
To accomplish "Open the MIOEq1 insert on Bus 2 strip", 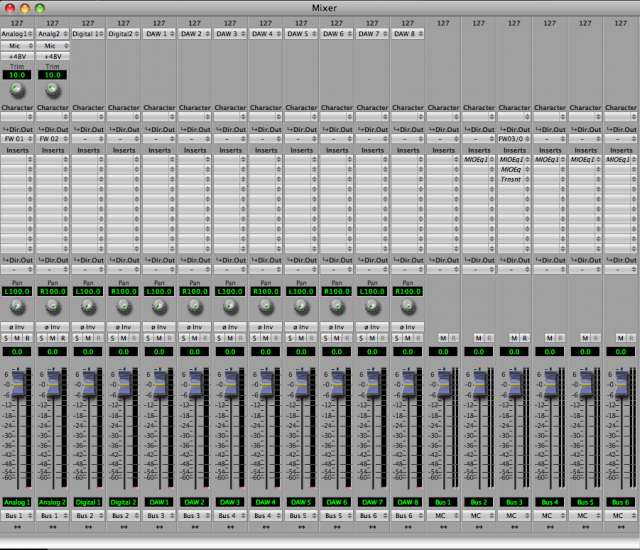I will [479, 160].
